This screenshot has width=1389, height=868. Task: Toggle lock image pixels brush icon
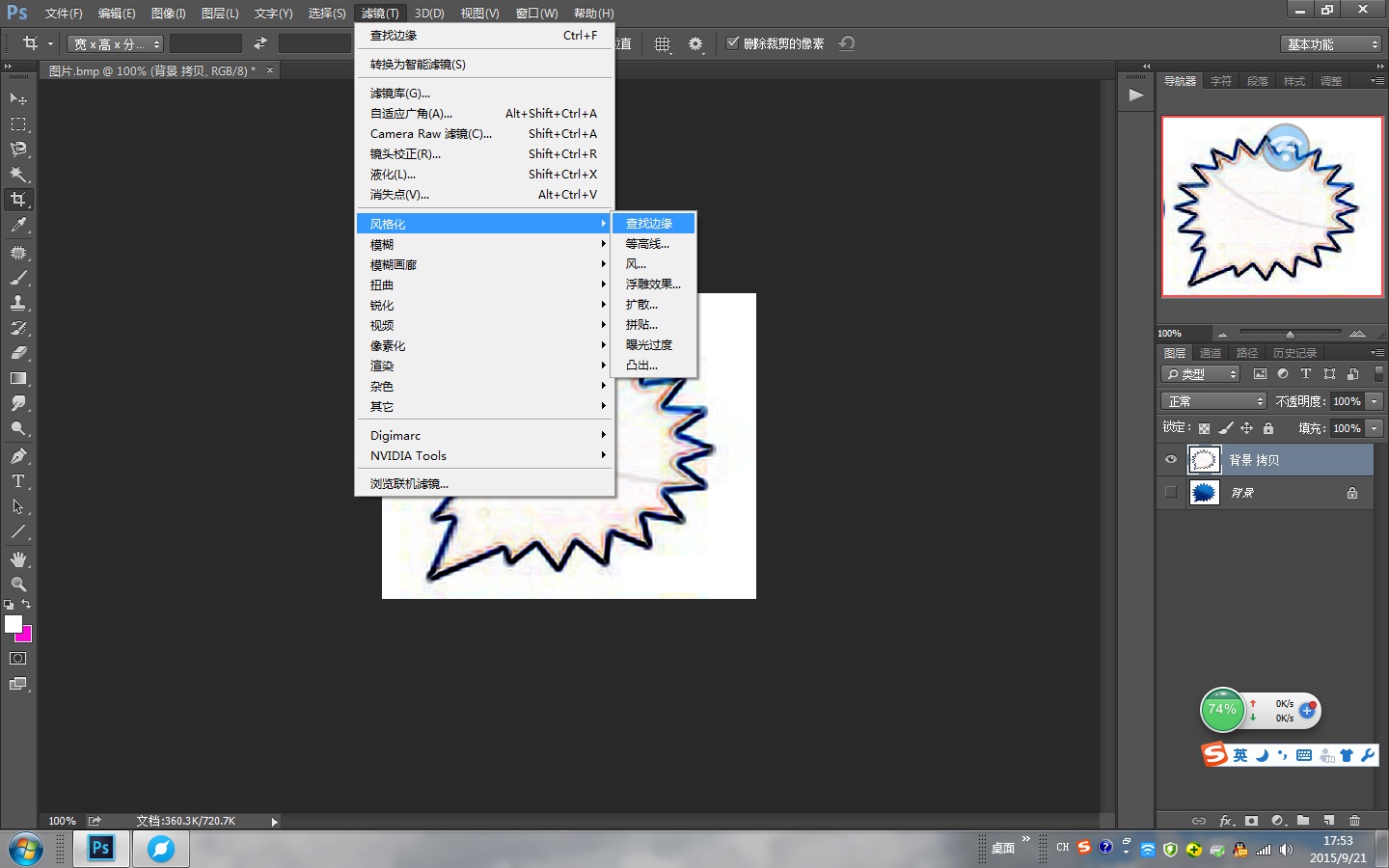1225,428
